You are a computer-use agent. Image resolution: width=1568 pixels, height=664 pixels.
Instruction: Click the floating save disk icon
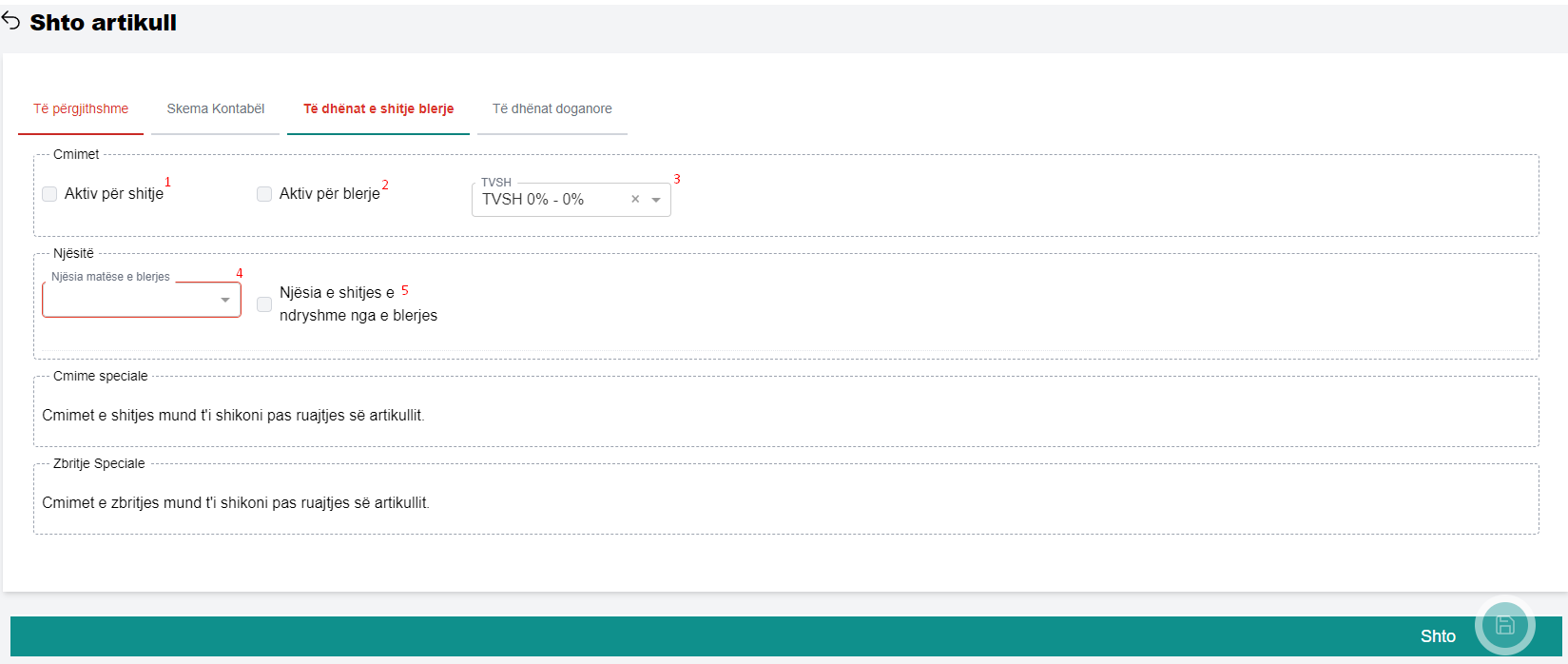(1504, 625)
